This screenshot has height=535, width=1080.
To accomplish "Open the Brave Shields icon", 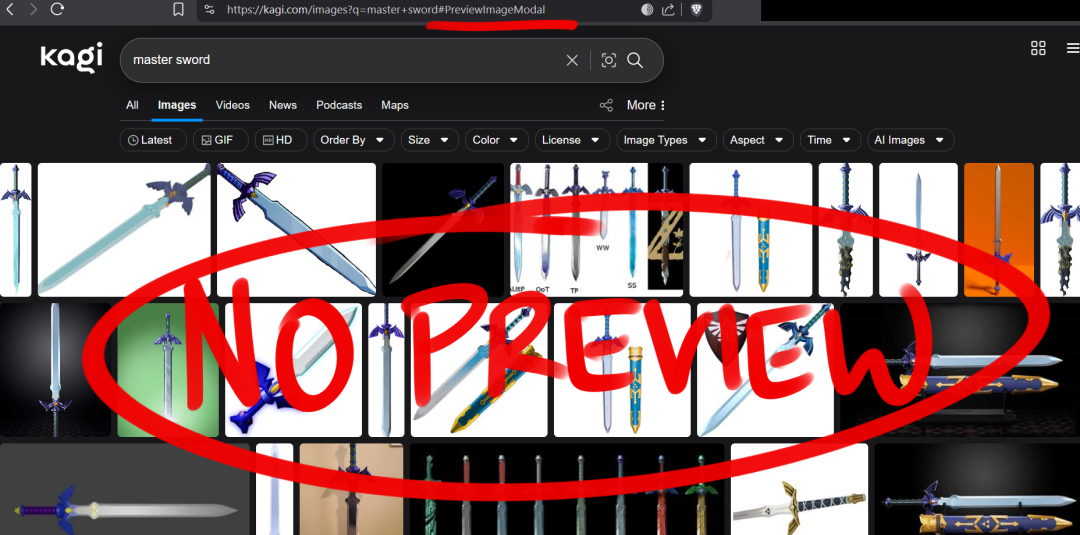I will (696, 9).
